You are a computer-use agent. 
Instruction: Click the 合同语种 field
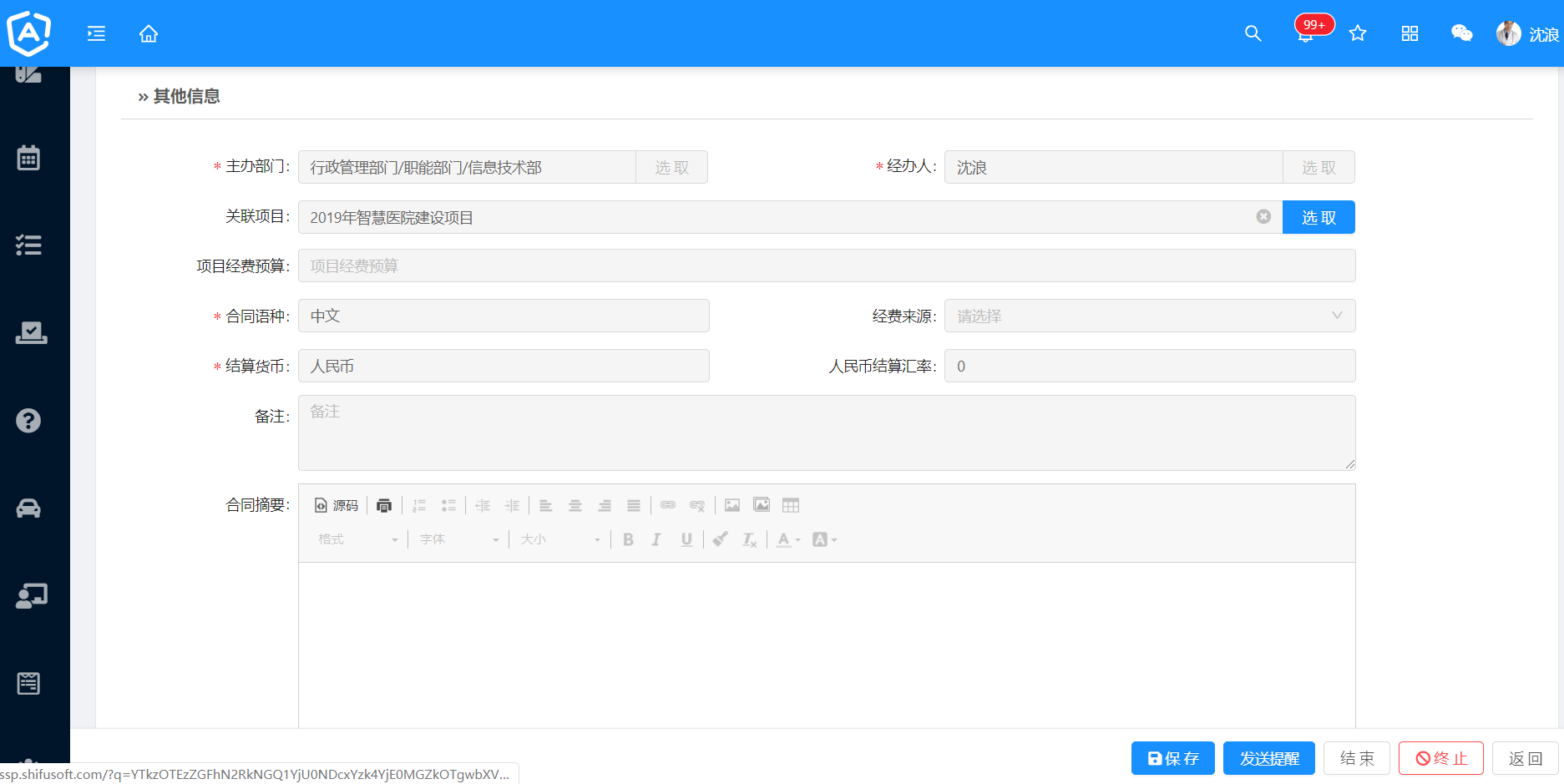click(x=504, y=316)
